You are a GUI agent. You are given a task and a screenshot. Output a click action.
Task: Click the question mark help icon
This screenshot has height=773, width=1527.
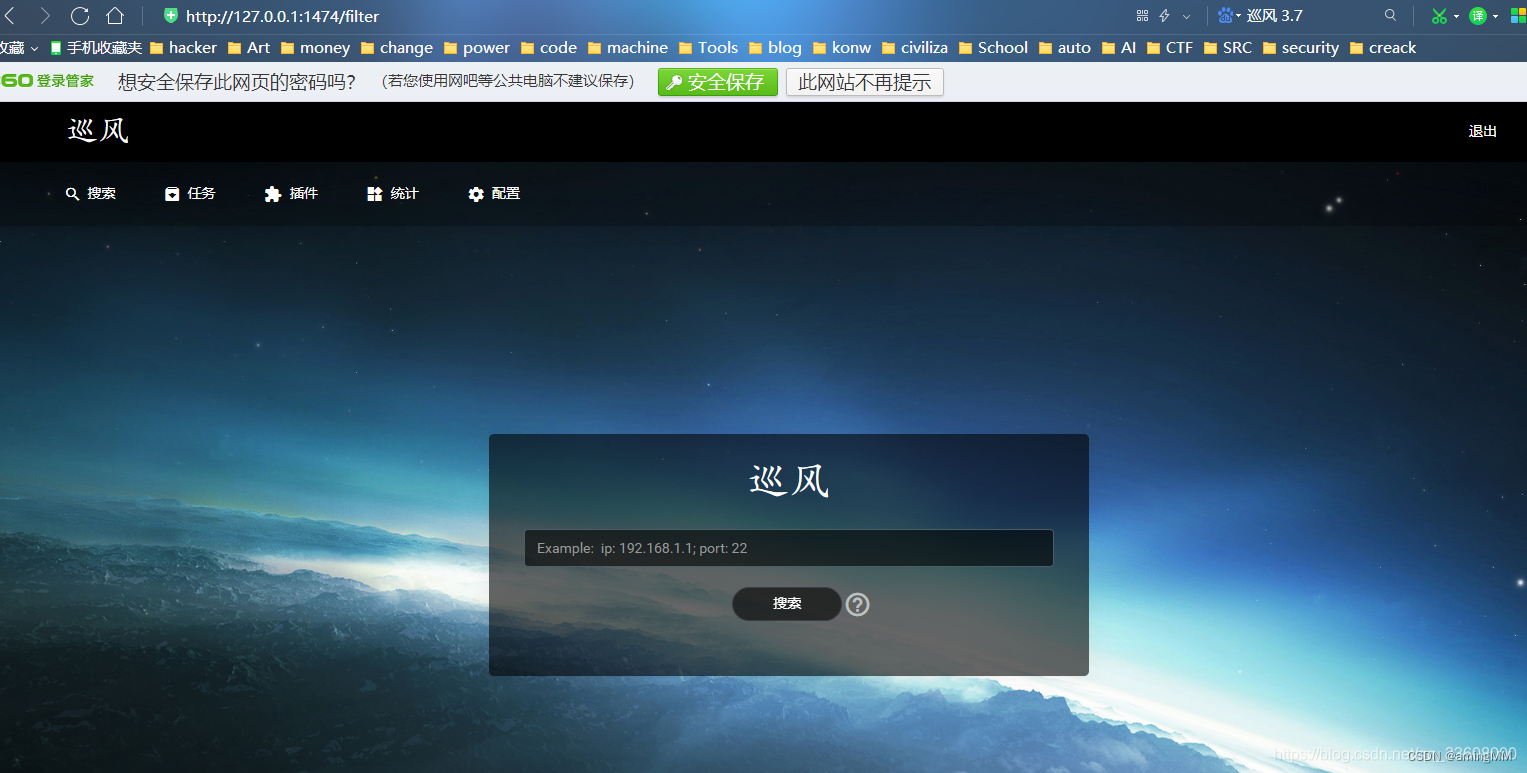pos(857,604)
